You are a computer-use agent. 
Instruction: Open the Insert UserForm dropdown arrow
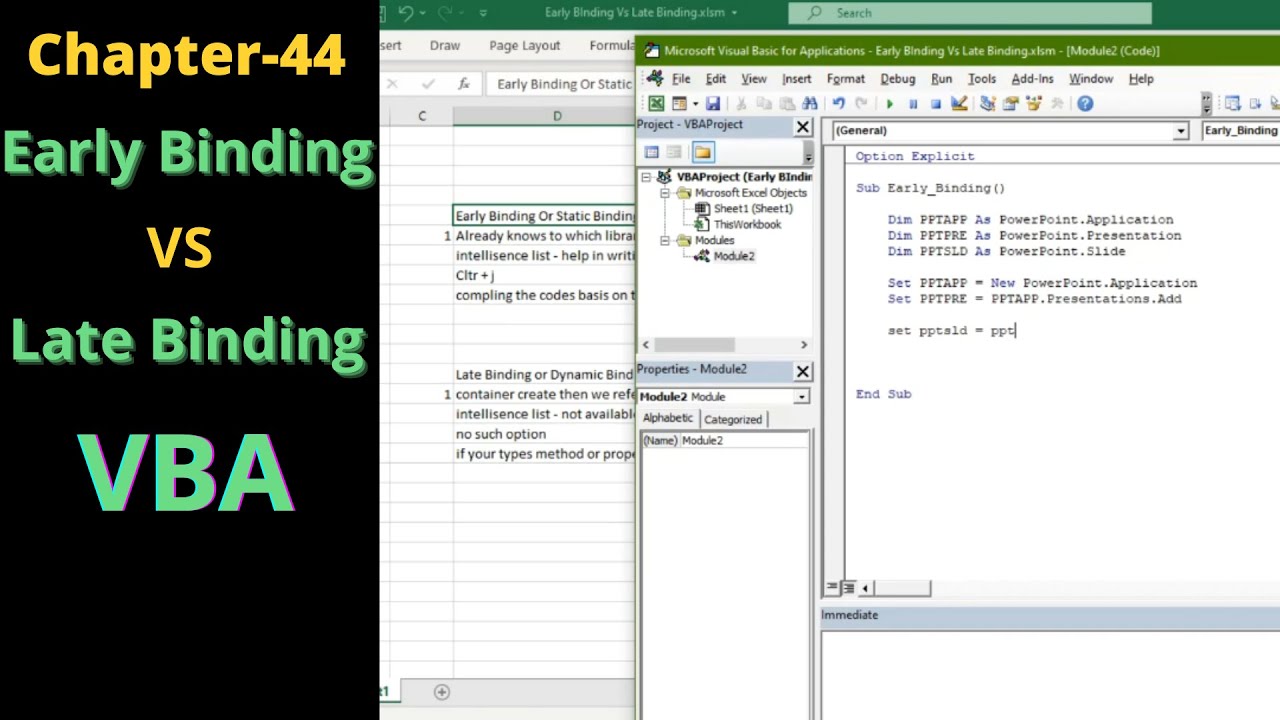tap(695, 104)
